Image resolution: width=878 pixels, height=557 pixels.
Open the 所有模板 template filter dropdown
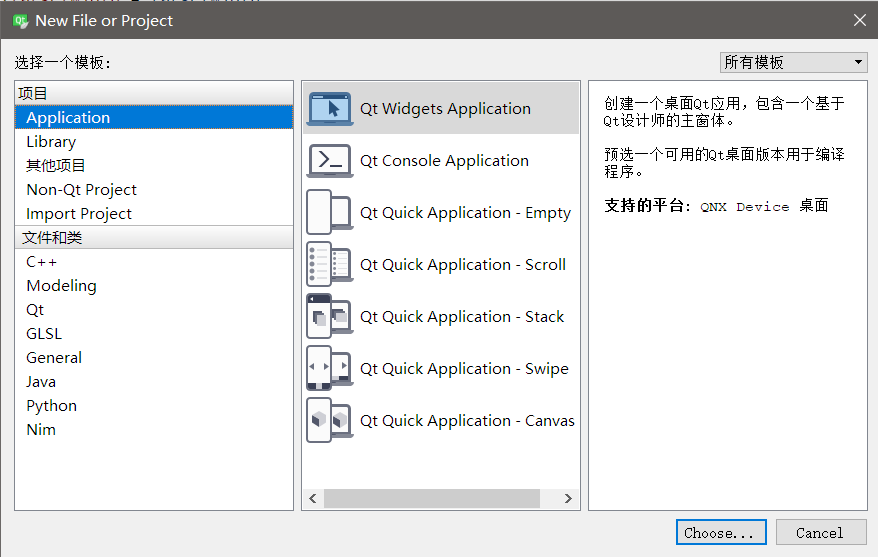[793, 62]
